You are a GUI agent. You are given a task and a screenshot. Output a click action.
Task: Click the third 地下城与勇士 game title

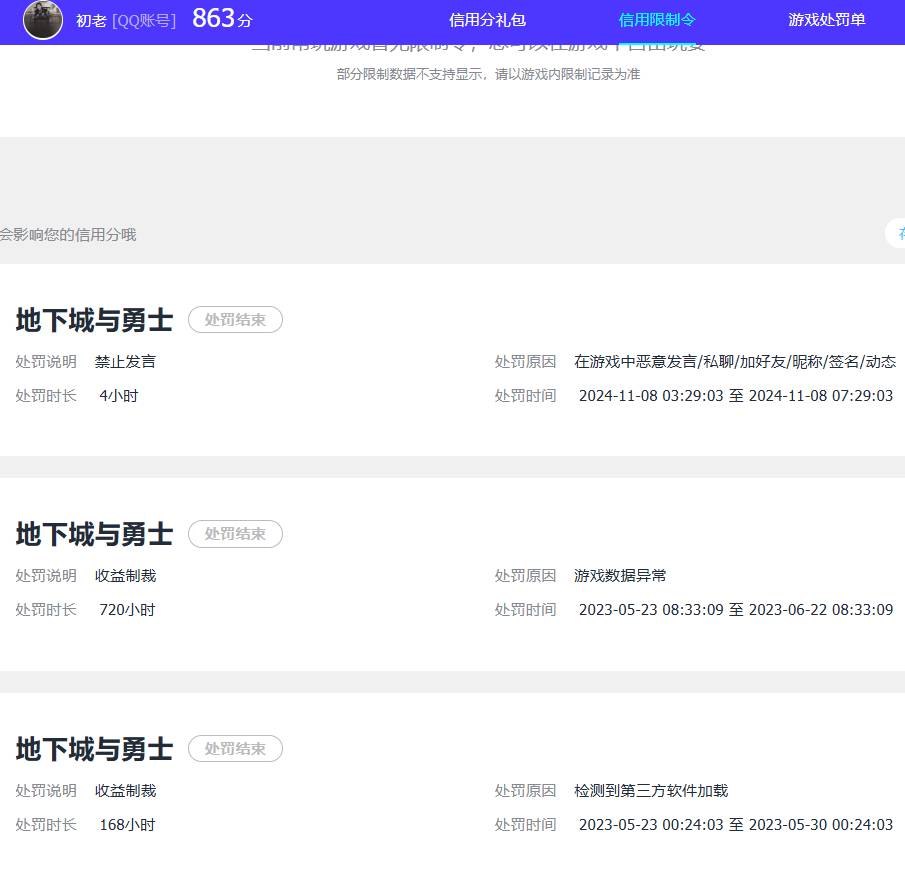tap(93, 748)
